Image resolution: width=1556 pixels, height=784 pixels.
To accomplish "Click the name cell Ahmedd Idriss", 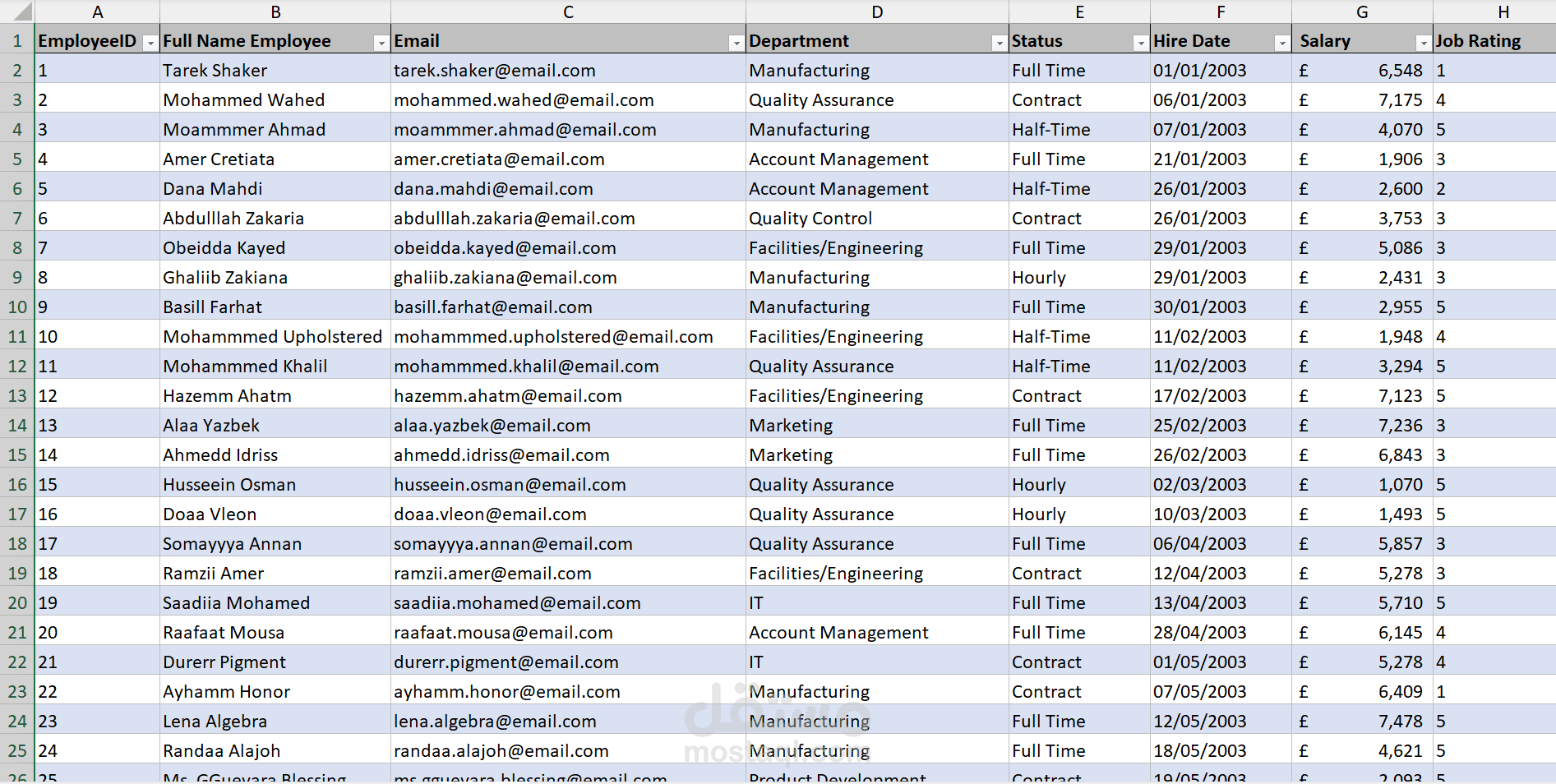I will pyautogui.click(x=275, y=454).
